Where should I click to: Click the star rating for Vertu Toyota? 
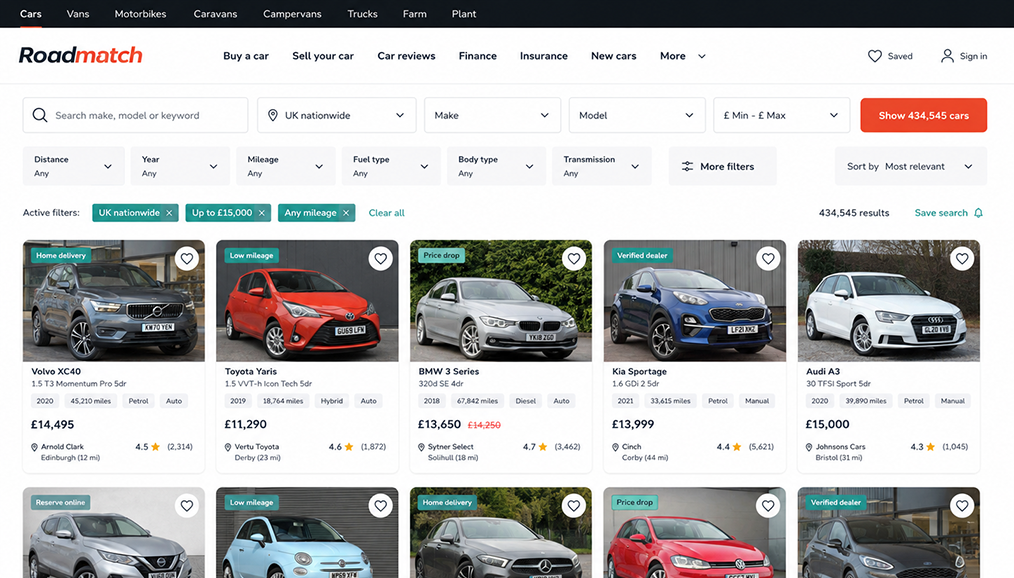pyautogui.click(x=349, y=447)
